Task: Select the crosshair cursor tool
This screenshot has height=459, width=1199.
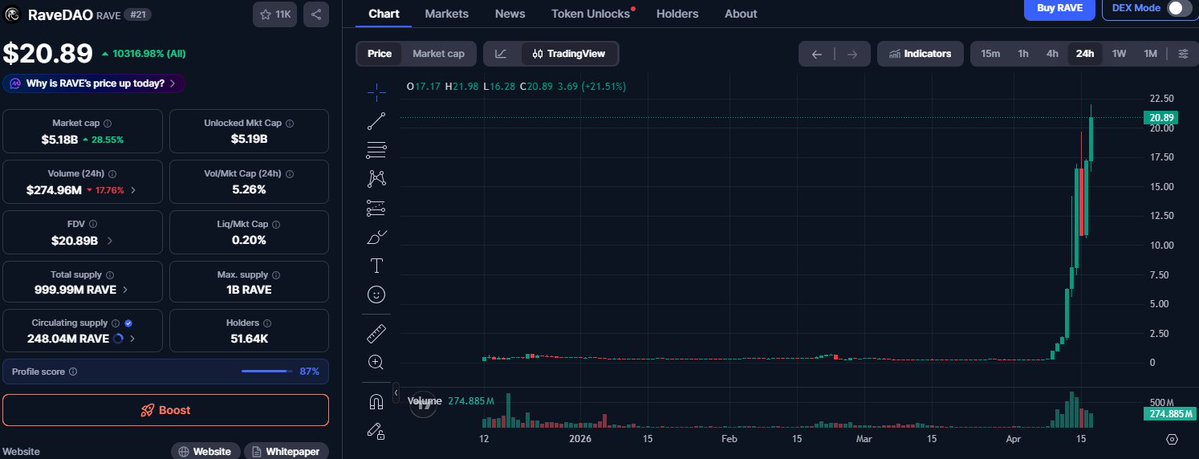Action: [x=376, y=93]
